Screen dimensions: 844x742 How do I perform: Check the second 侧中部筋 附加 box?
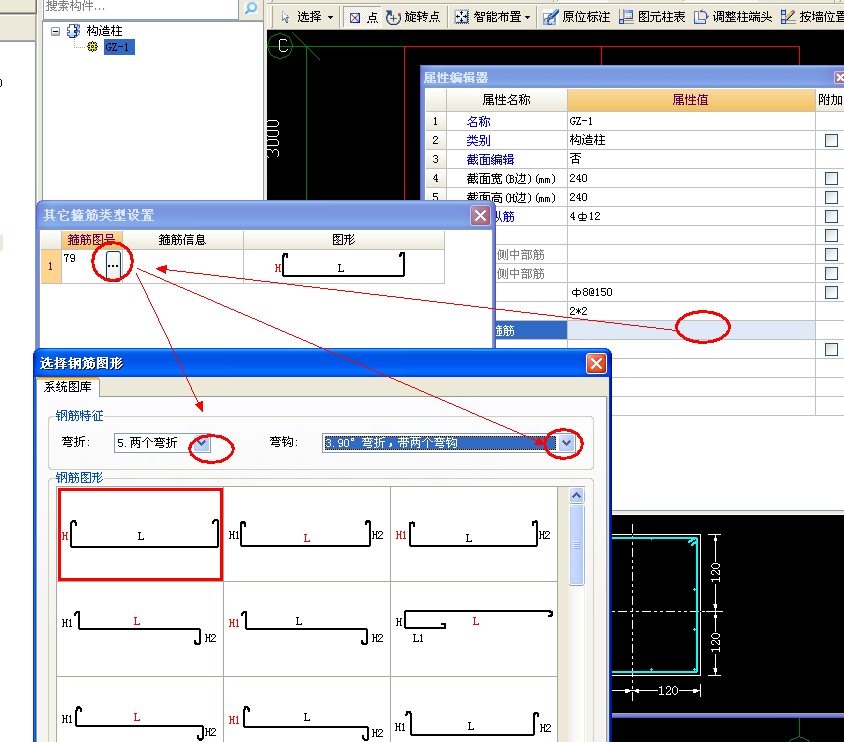coord(831,273)
